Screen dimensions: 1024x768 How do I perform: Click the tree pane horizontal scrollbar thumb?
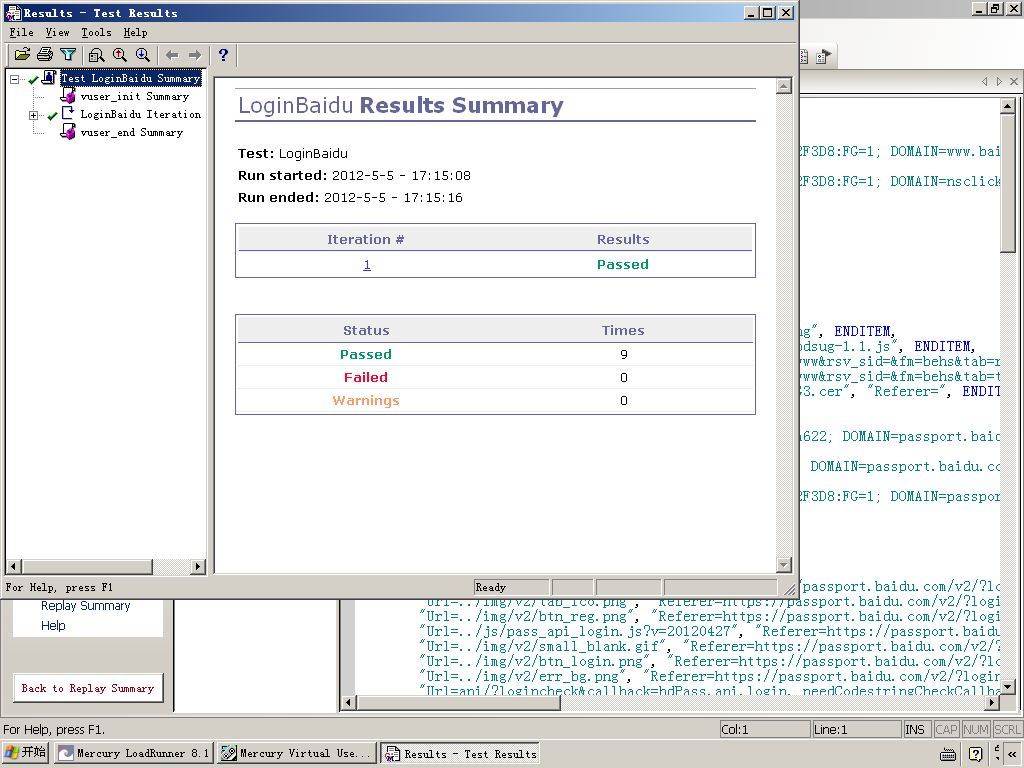86,566
